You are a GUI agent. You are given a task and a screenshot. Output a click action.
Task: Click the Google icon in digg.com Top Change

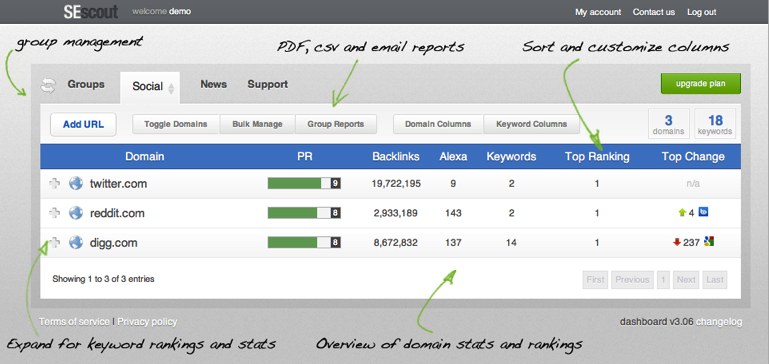[709, 241]
